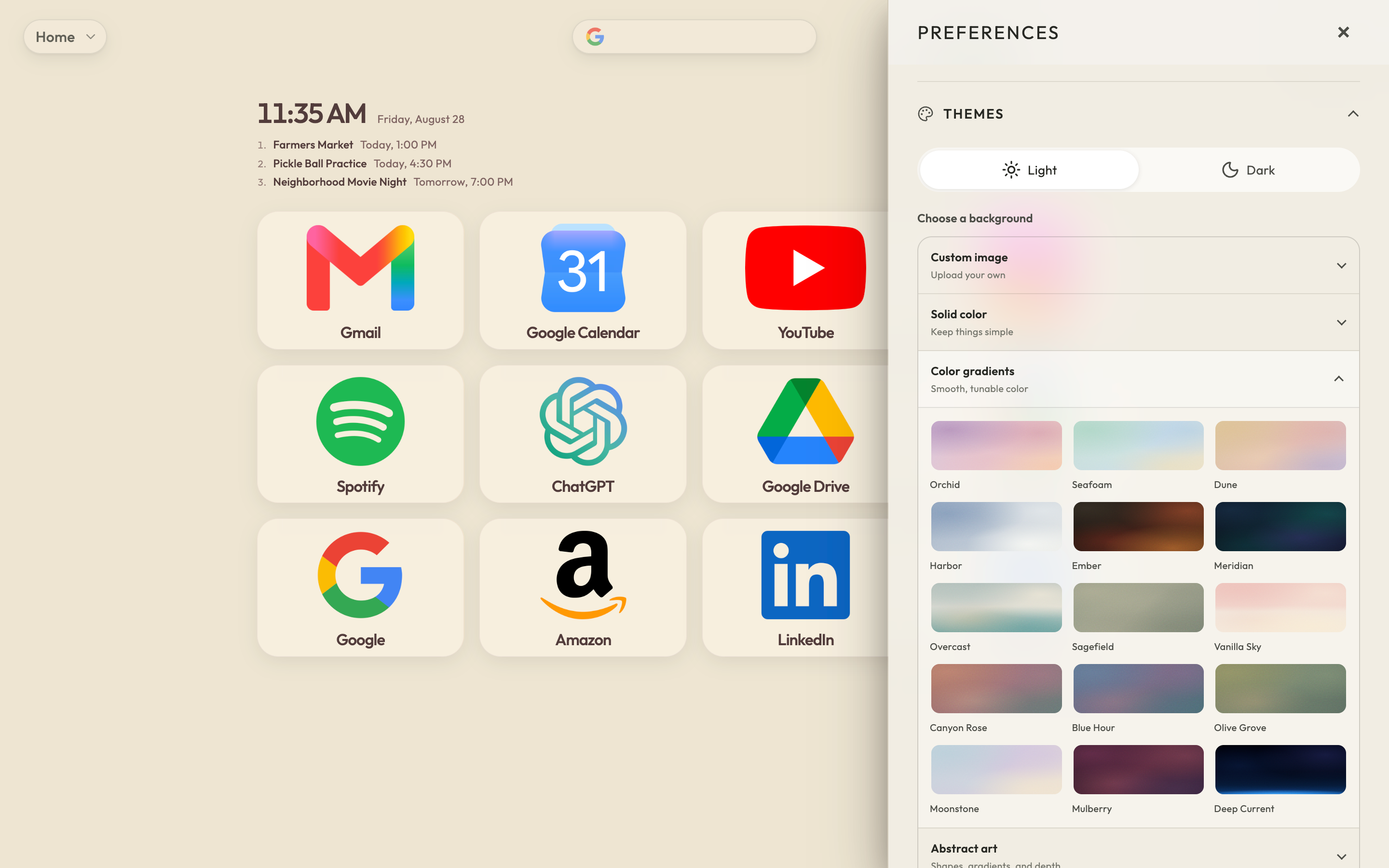Switch to Light theme mode
Image resolution: width=1389 pixels, height=868 pixels.
[x=1029, y=170]
